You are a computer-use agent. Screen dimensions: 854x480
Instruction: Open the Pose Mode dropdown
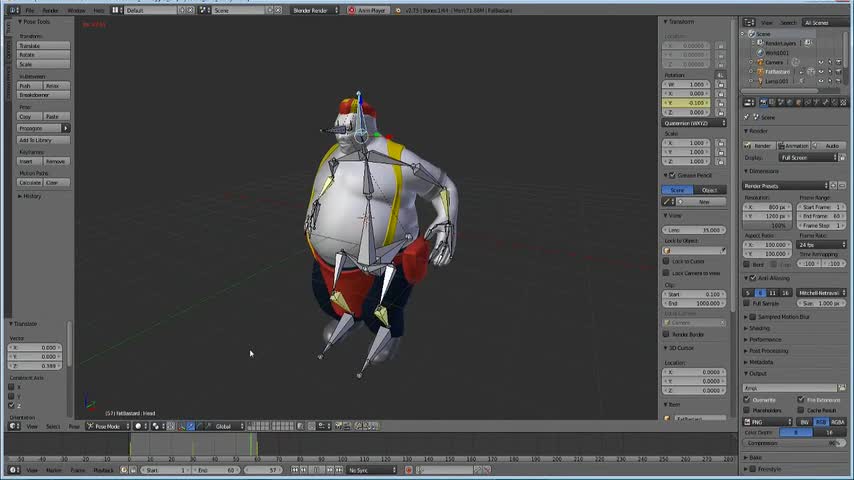click(x=107, y=426)
